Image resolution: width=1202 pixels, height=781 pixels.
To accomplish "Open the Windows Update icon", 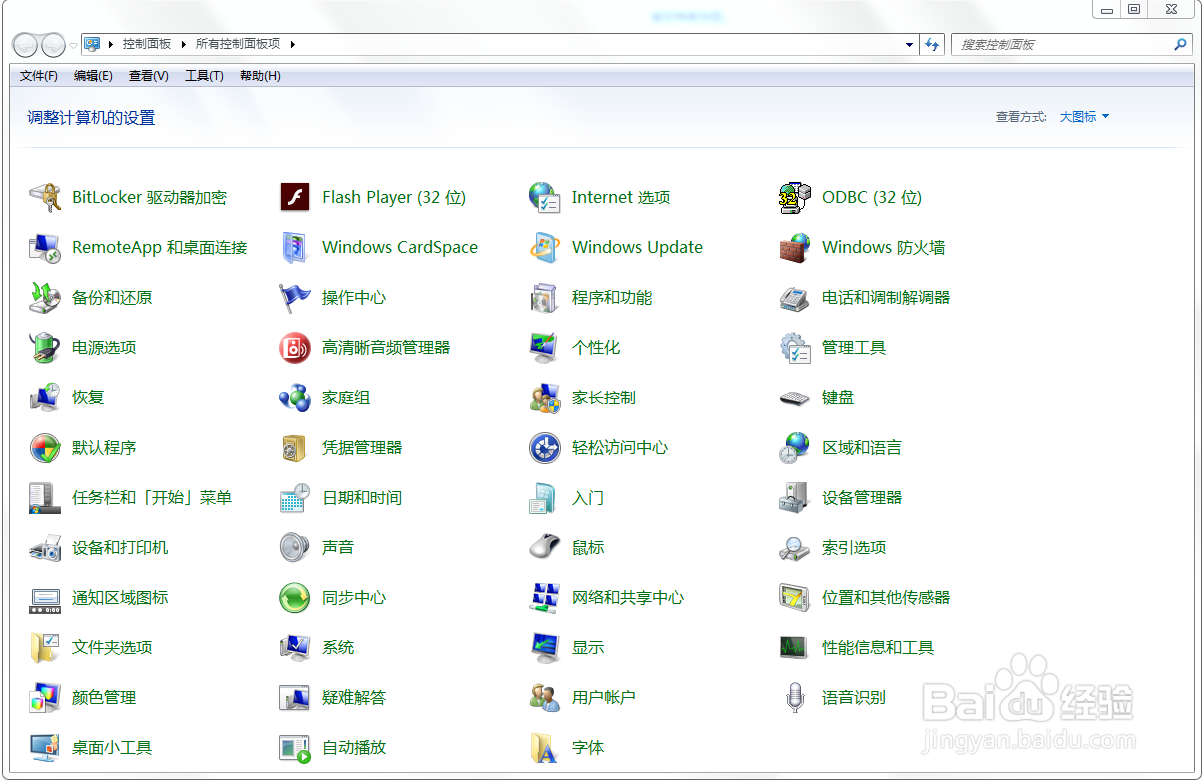I will (x=545, y=247).
